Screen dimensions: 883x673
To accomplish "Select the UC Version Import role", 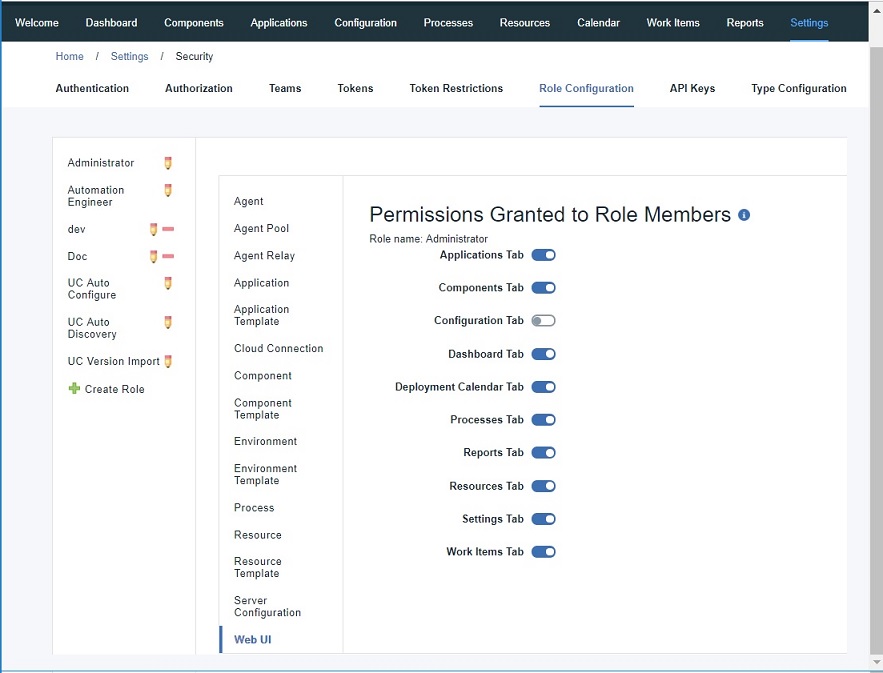I will pos(113,362).
